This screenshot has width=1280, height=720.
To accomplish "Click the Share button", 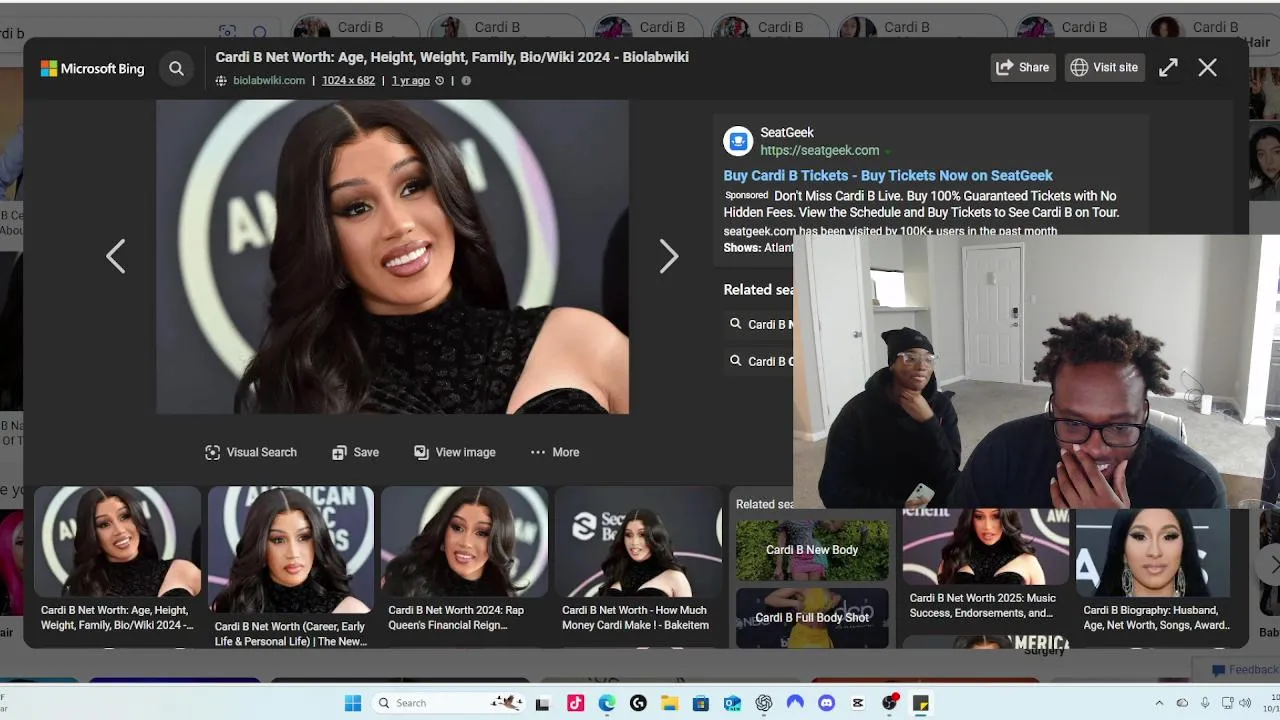I will pyautogui.click(x=1022, y=67).
